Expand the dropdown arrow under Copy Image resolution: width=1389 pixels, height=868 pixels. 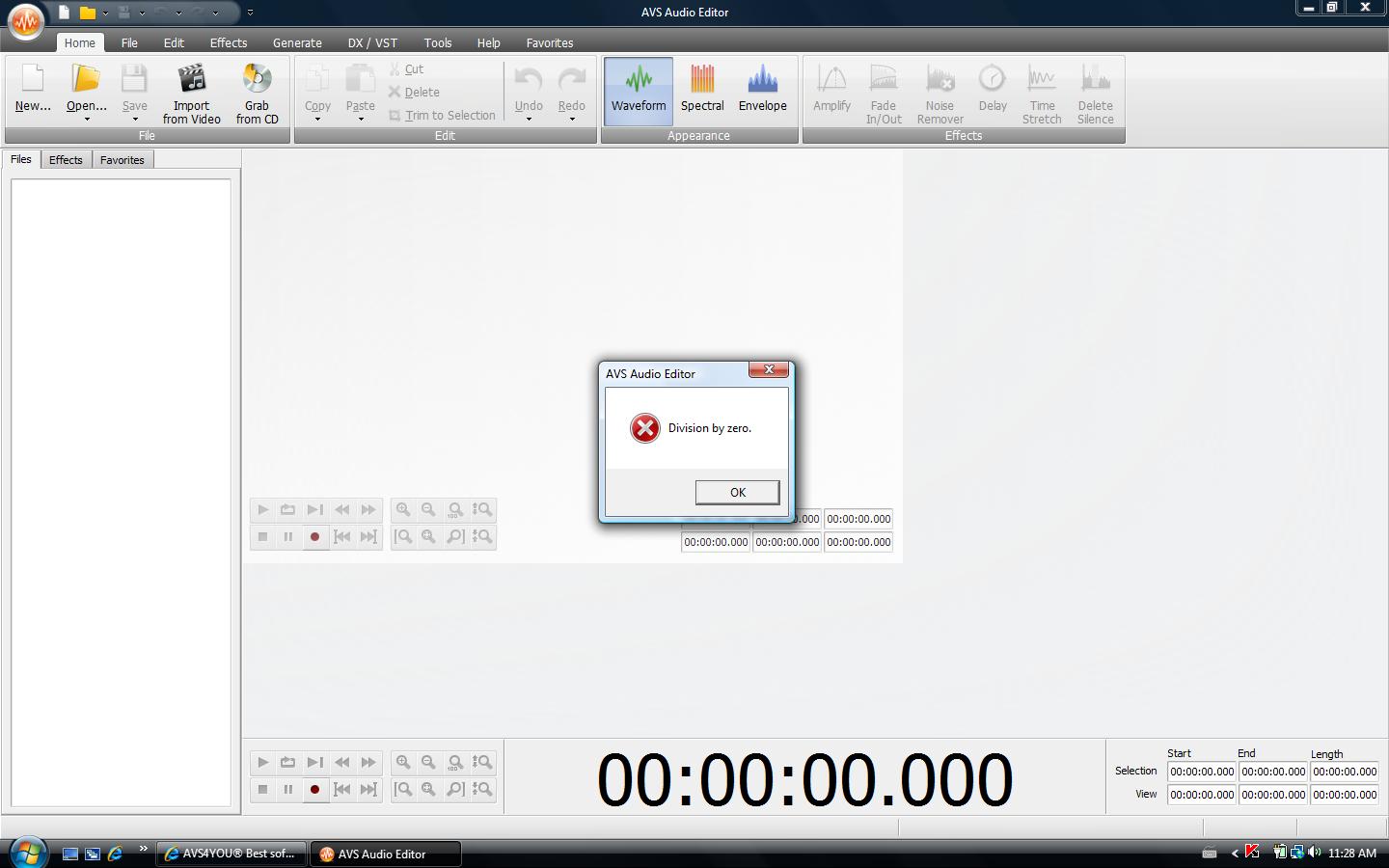tap(317, 119)
